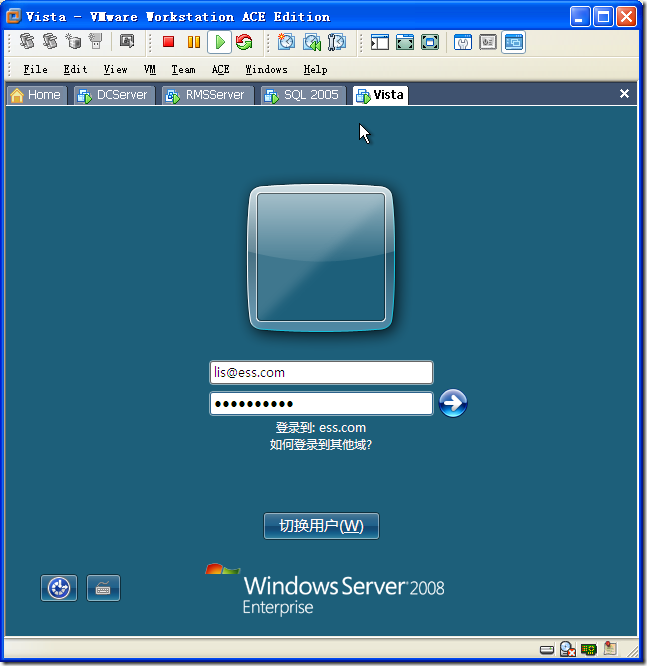Enter Full Screen mode icon

tap(404, 42)
